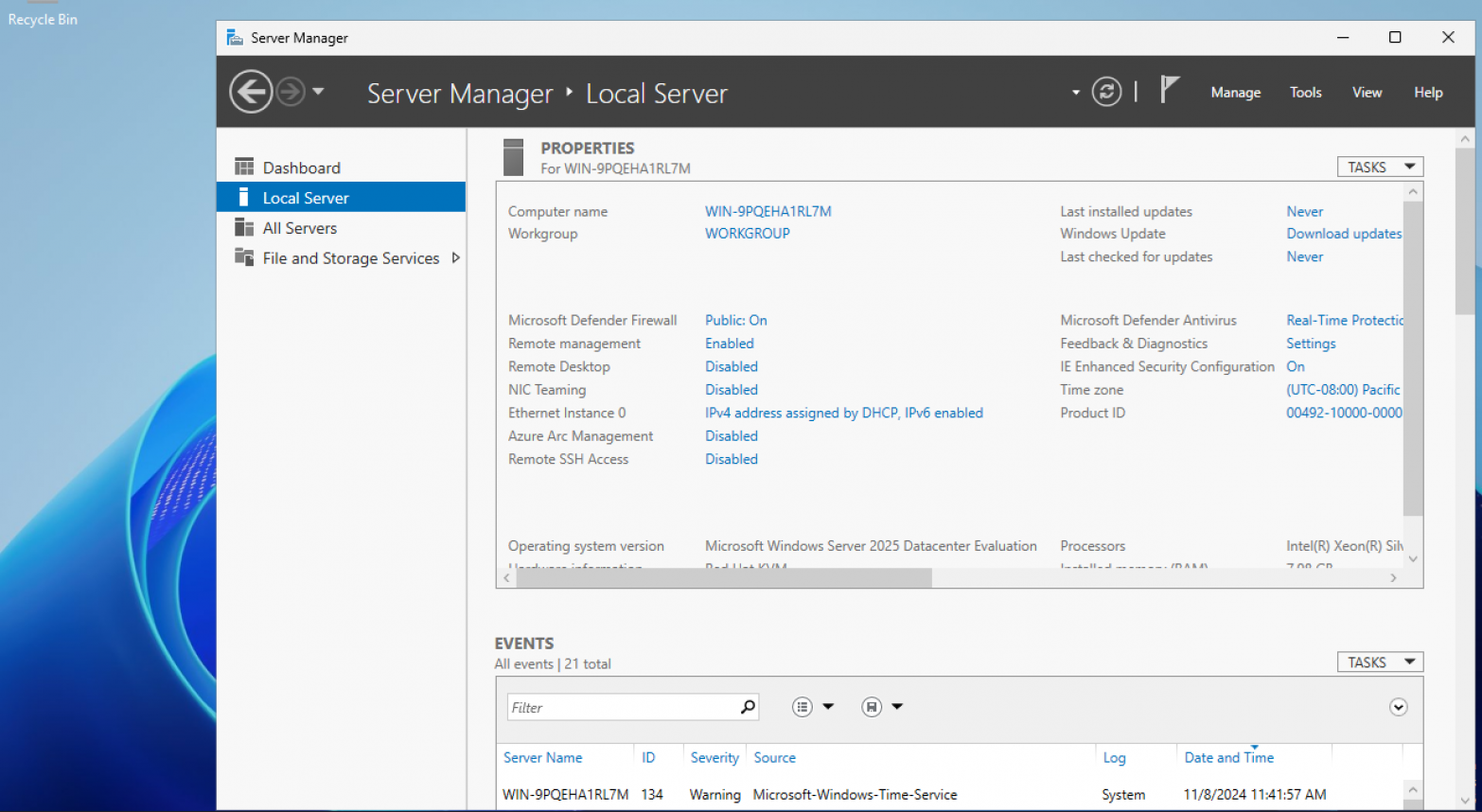Image resolution: width=1482 pixels, height=812 pixels.
Task: Refresh Server Manager with the refresh icon
Action: (x=1106, y=92)
